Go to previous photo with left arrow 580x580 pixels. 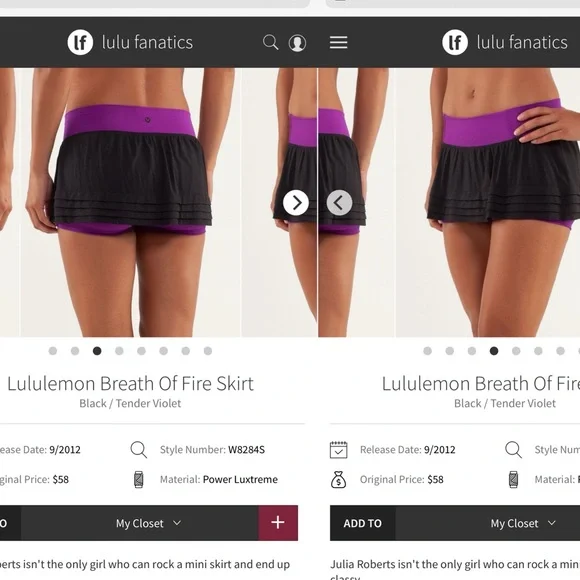point(339,203)
